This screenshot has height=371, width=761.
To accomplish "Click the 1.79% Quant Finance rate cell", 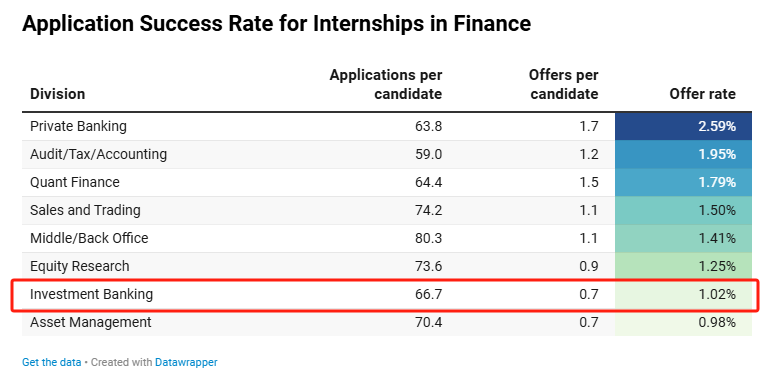I will pyautogui.click(x=683, y=183).
